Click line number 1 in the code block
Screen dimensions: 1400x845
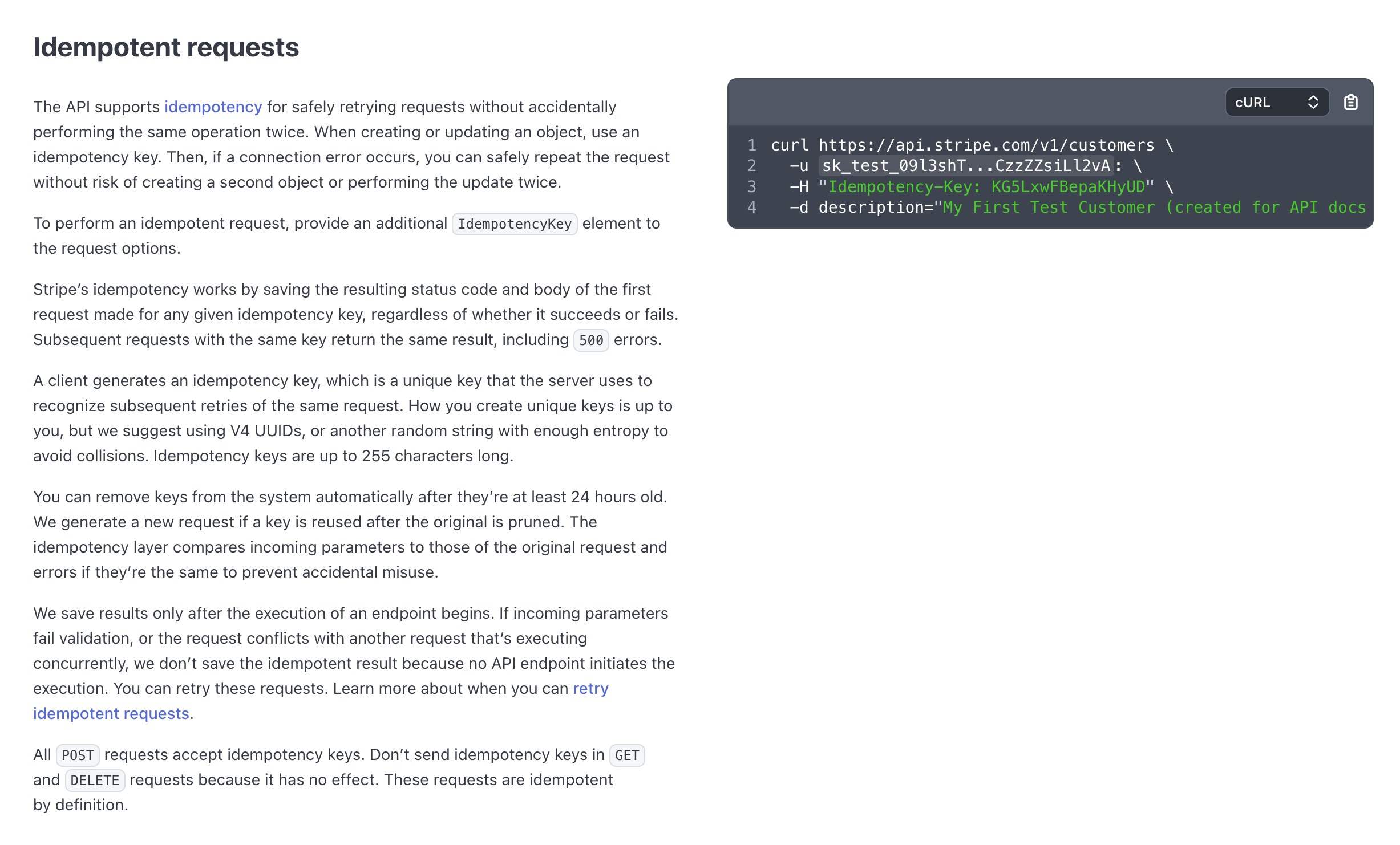click(751, 145)
